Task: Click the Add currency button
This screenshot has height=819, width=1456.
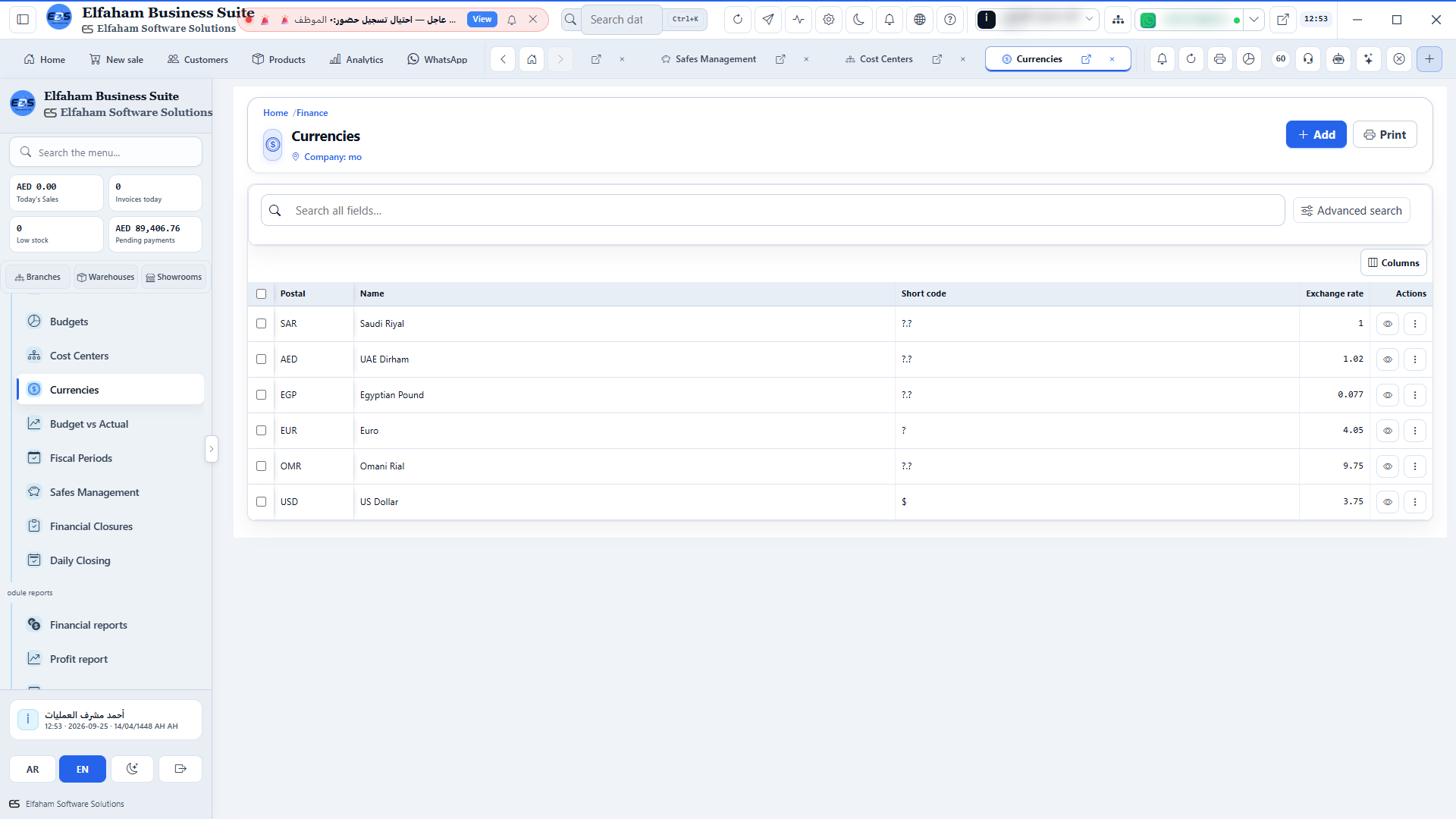Action: (x=1316, y=134)
